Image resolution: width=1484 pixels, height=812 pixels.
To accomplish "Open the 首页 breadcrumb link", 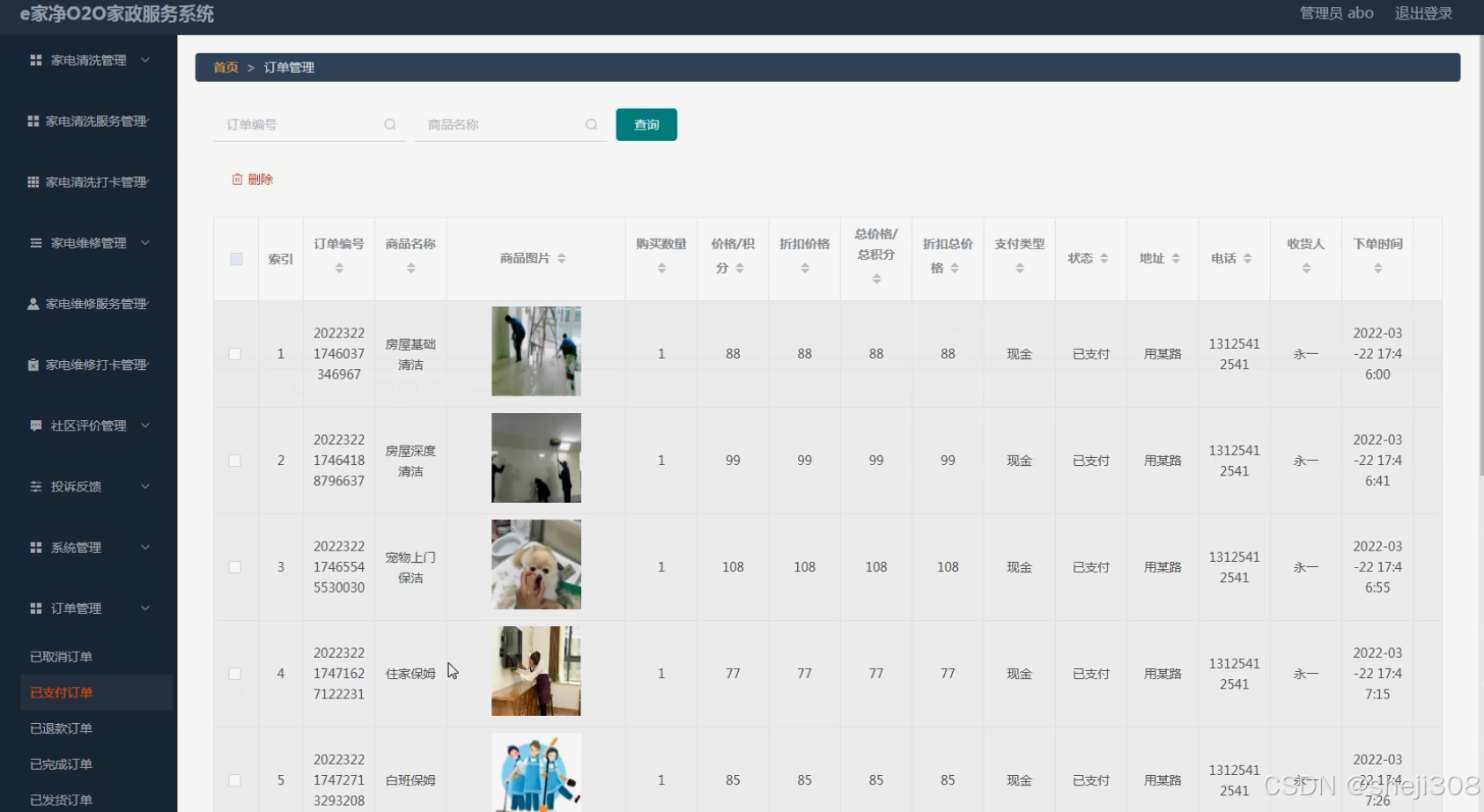I will pos(225,67).
